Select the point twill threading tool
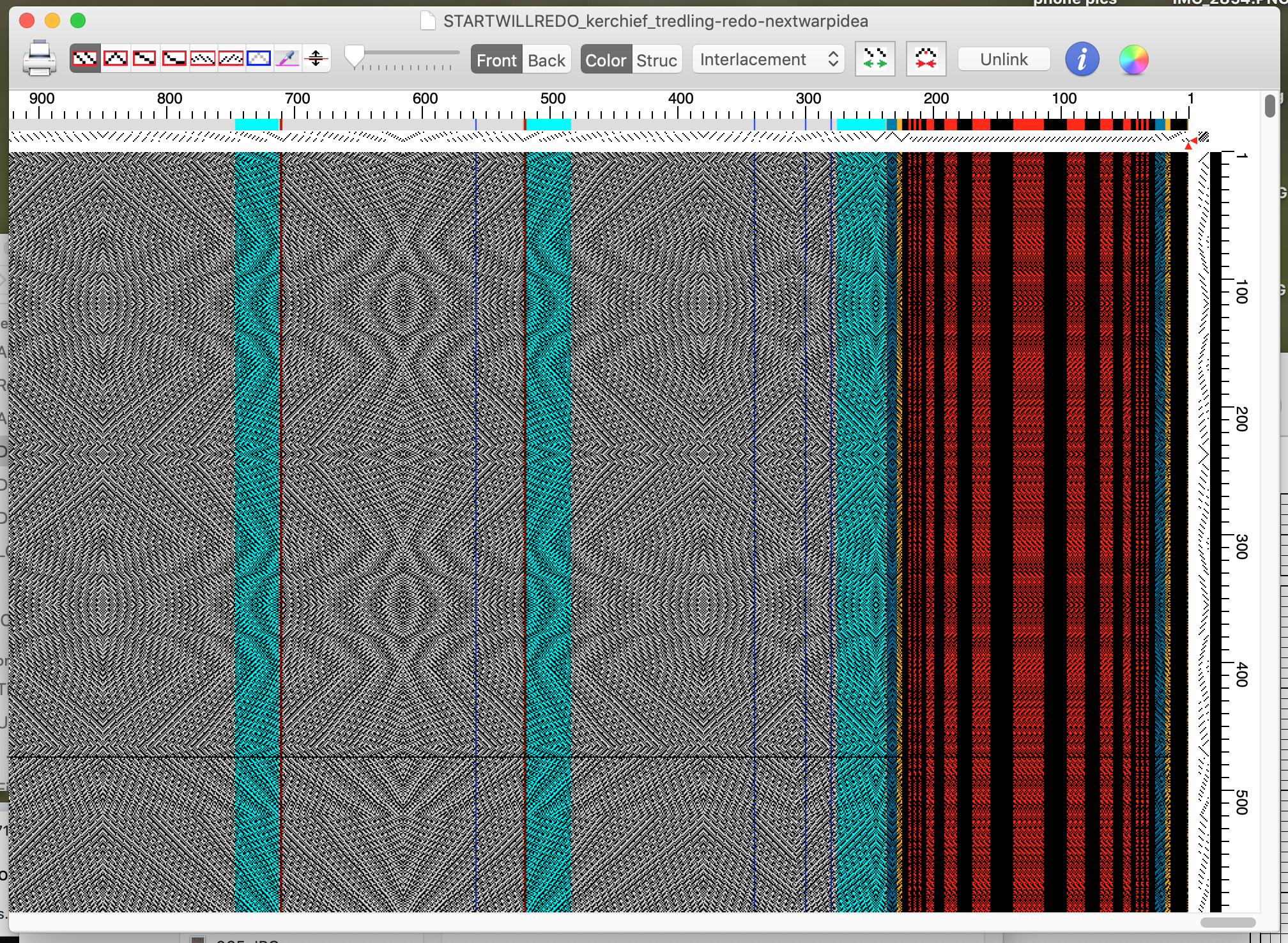The image size is (1288, 943). click(x=116, y=59)
